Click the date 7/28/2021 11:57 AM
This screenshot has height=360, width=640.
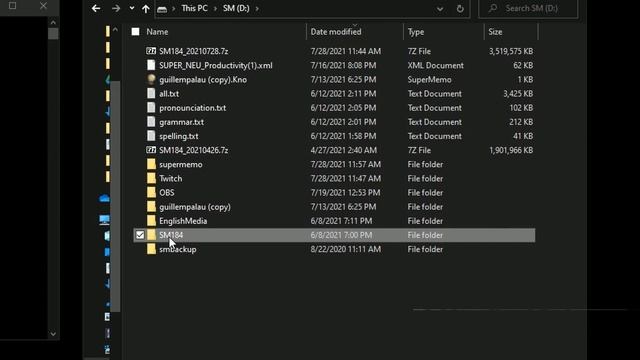[x=346, y=164]
